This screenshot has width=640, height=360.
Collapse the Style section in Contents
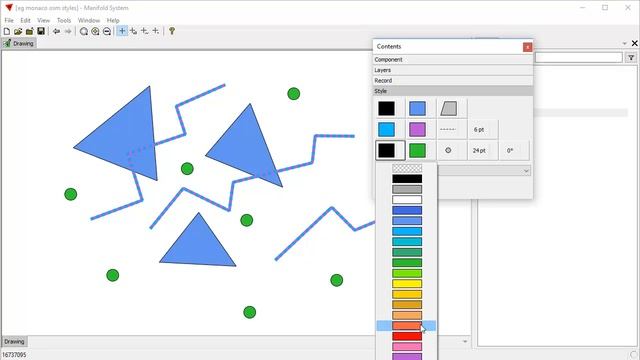[x=453, y=91]
